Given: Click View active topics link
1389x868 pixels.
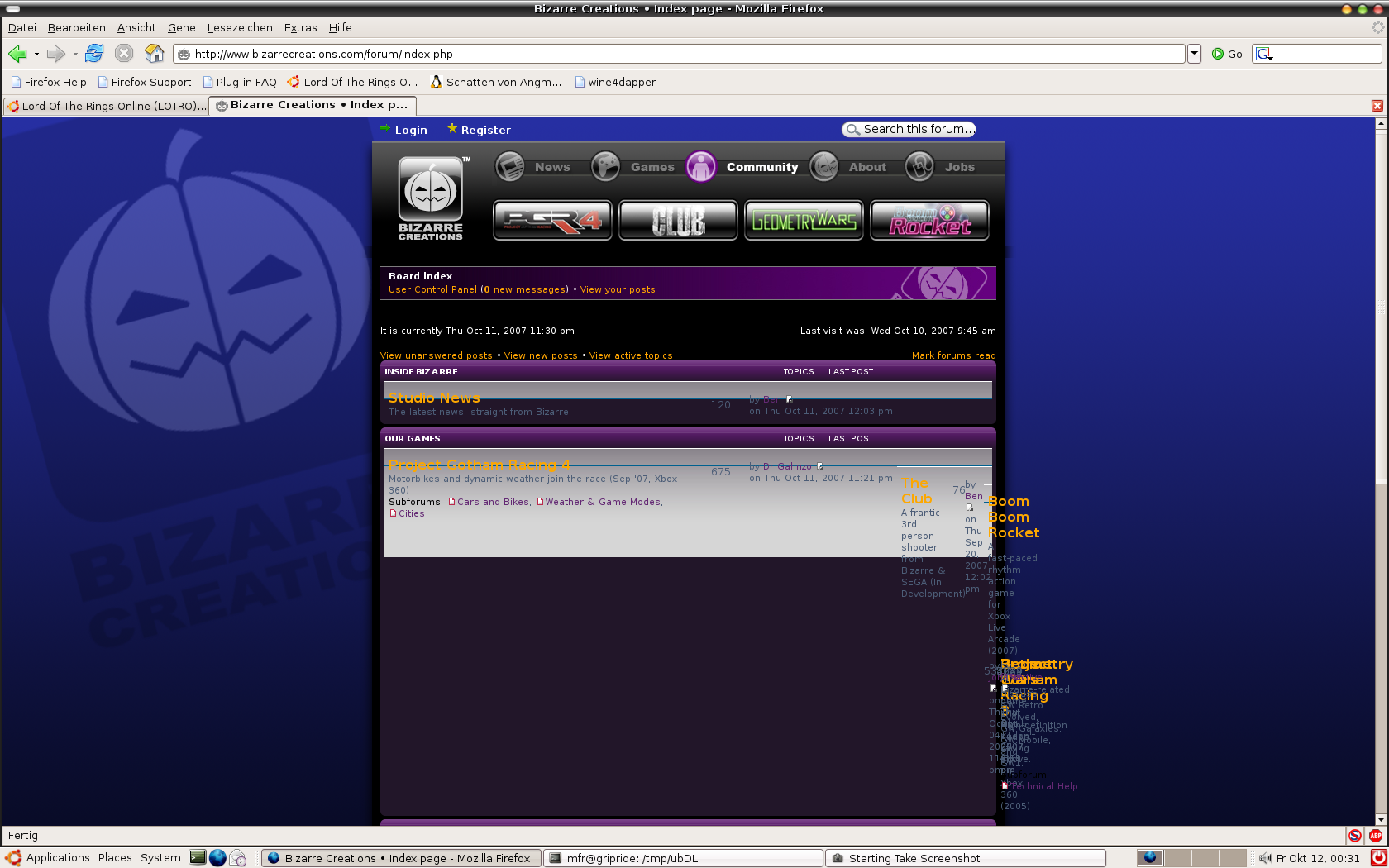Looking at the screenshot, I should point(631,355).
